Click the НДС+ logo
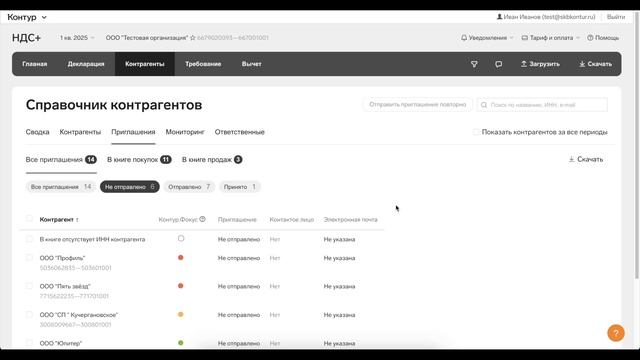The width and height of the screenshot is (640, 360). 27,38
